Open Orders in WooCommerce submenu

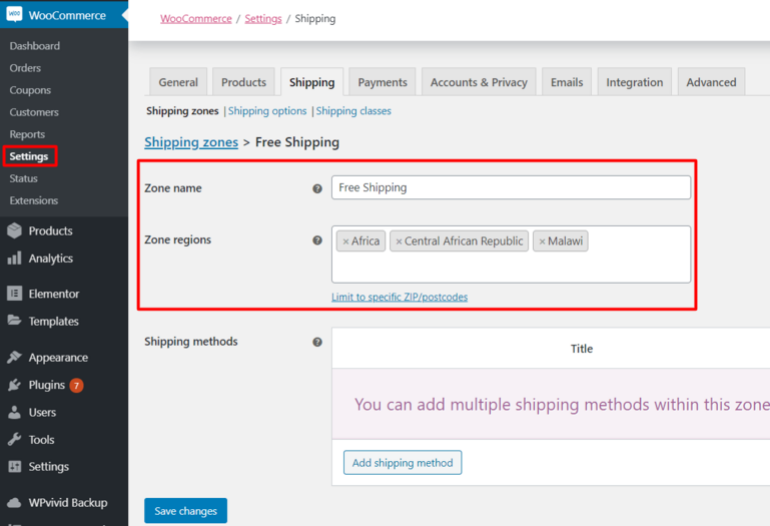coord(25,68)
